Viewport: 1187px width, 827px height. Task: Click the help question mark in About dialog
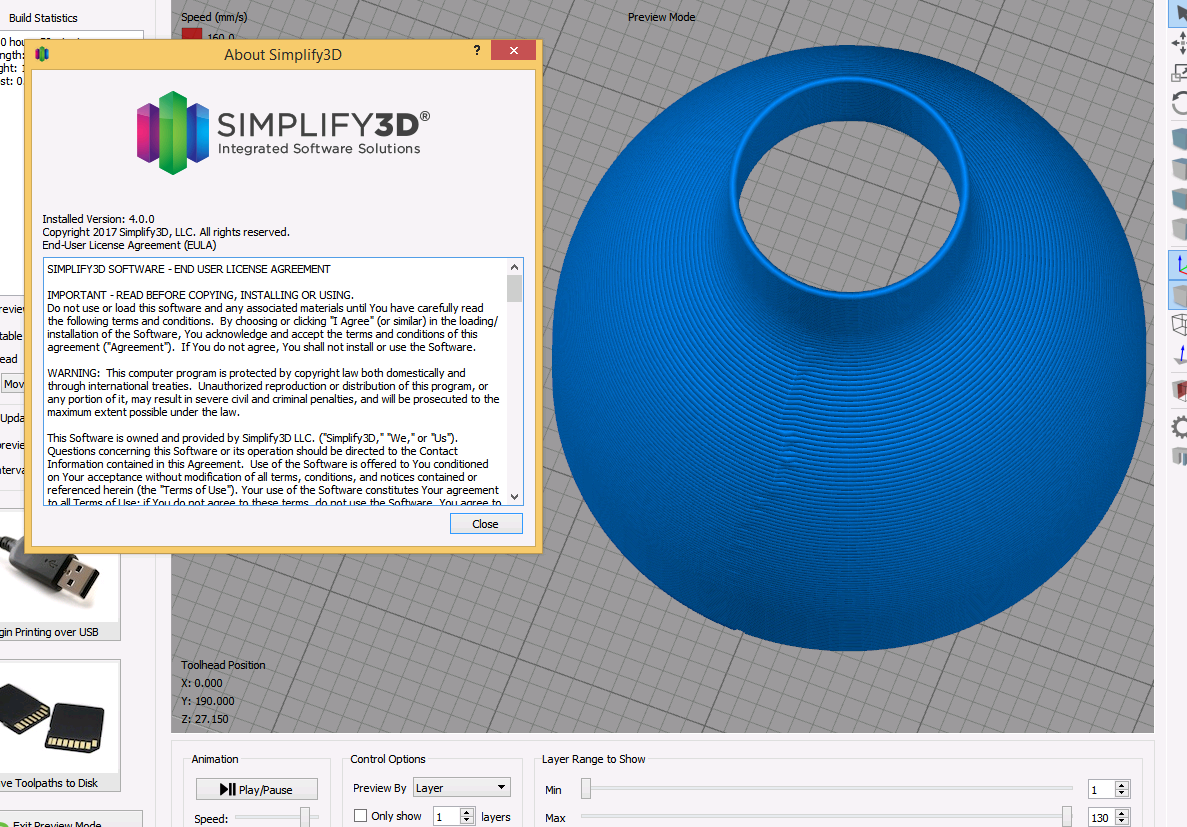(477, 50)
